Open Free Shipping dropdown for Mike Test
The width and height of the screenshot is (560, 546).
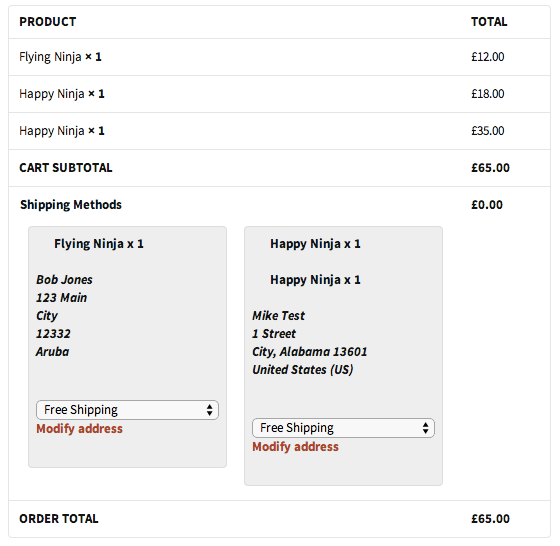pos(343,428)
